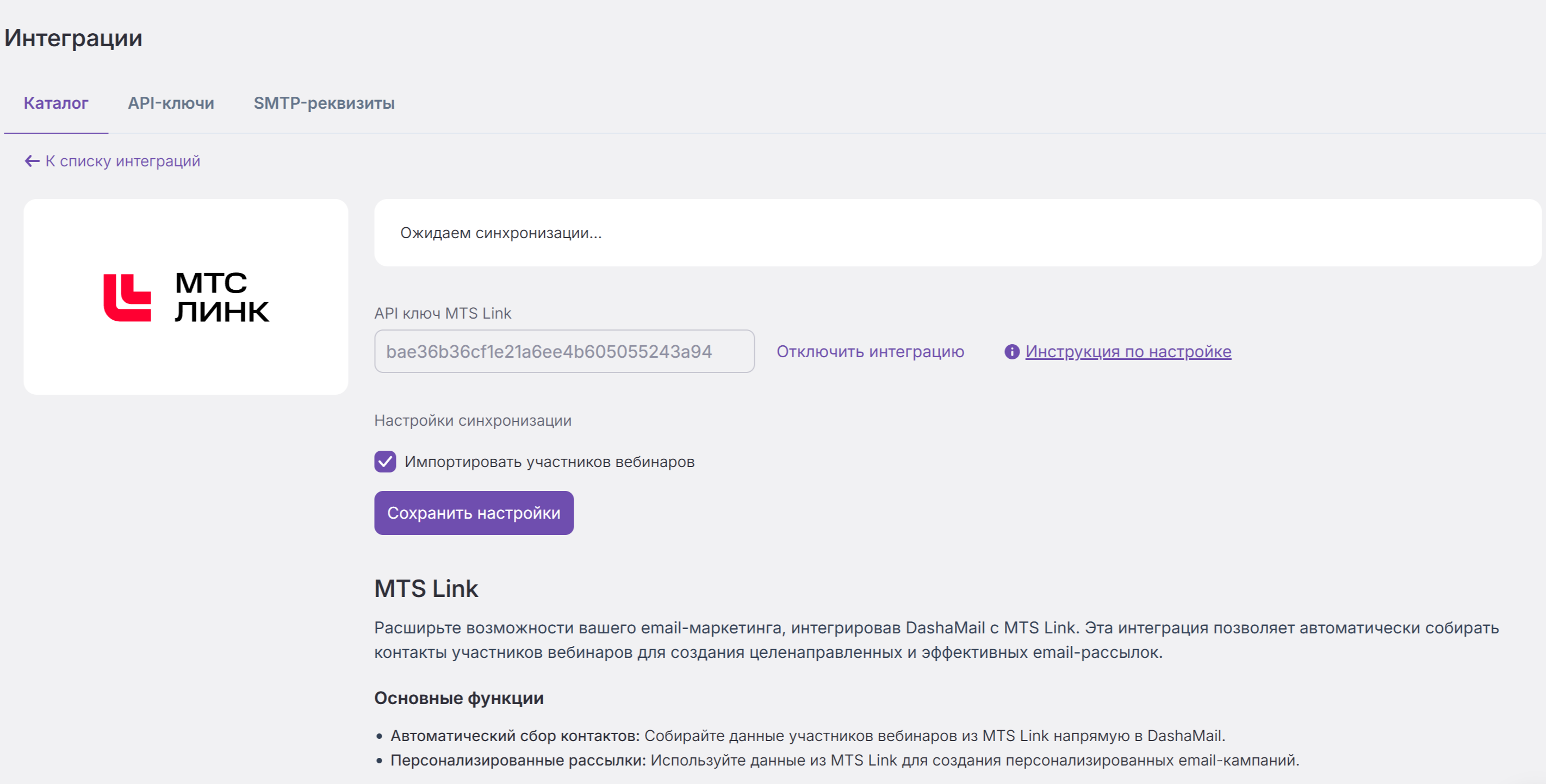
Task: Focus the API ключ MTS Link field
Action: 564,351
